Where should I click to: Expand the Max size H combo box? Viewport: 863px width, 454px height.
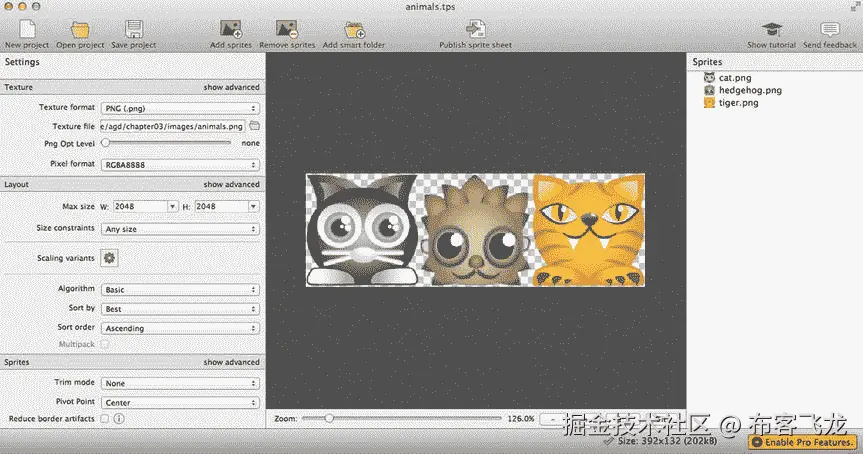pyautogui.click(x=253, y=206)
